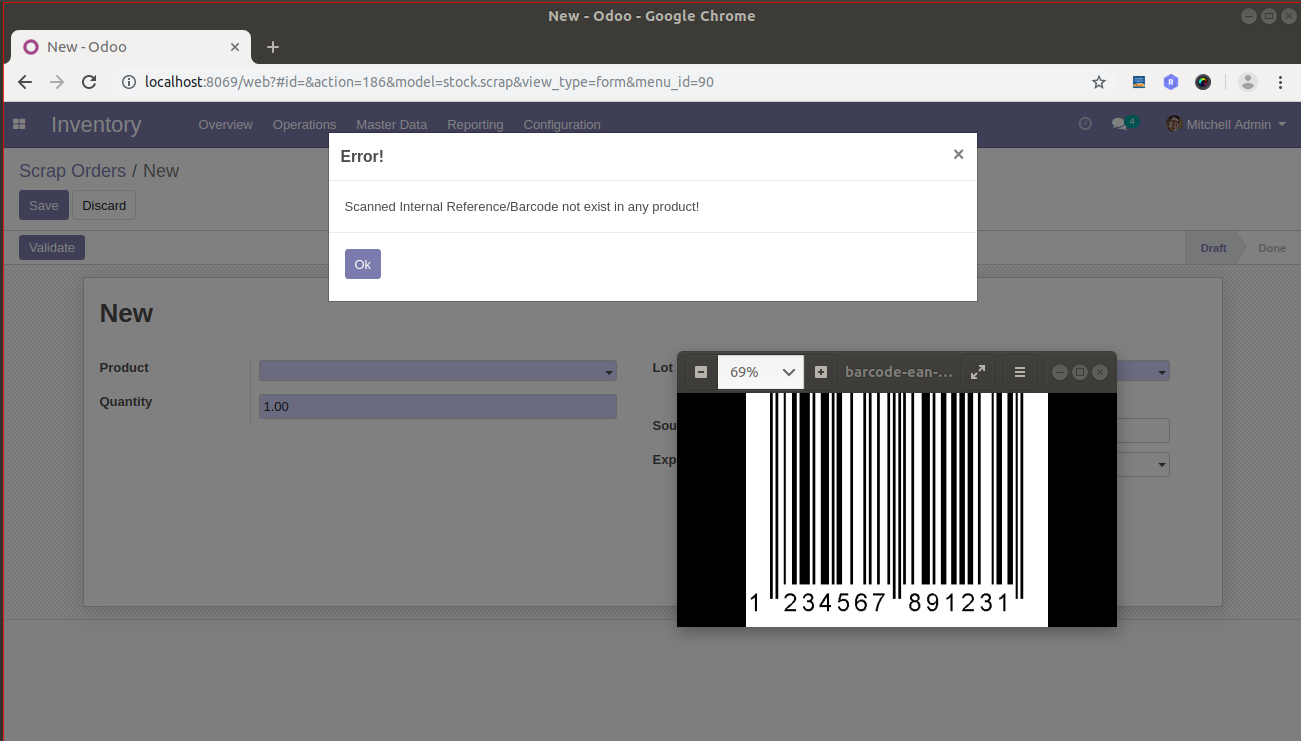Expand the Lot dropdown arrow

1162,373
